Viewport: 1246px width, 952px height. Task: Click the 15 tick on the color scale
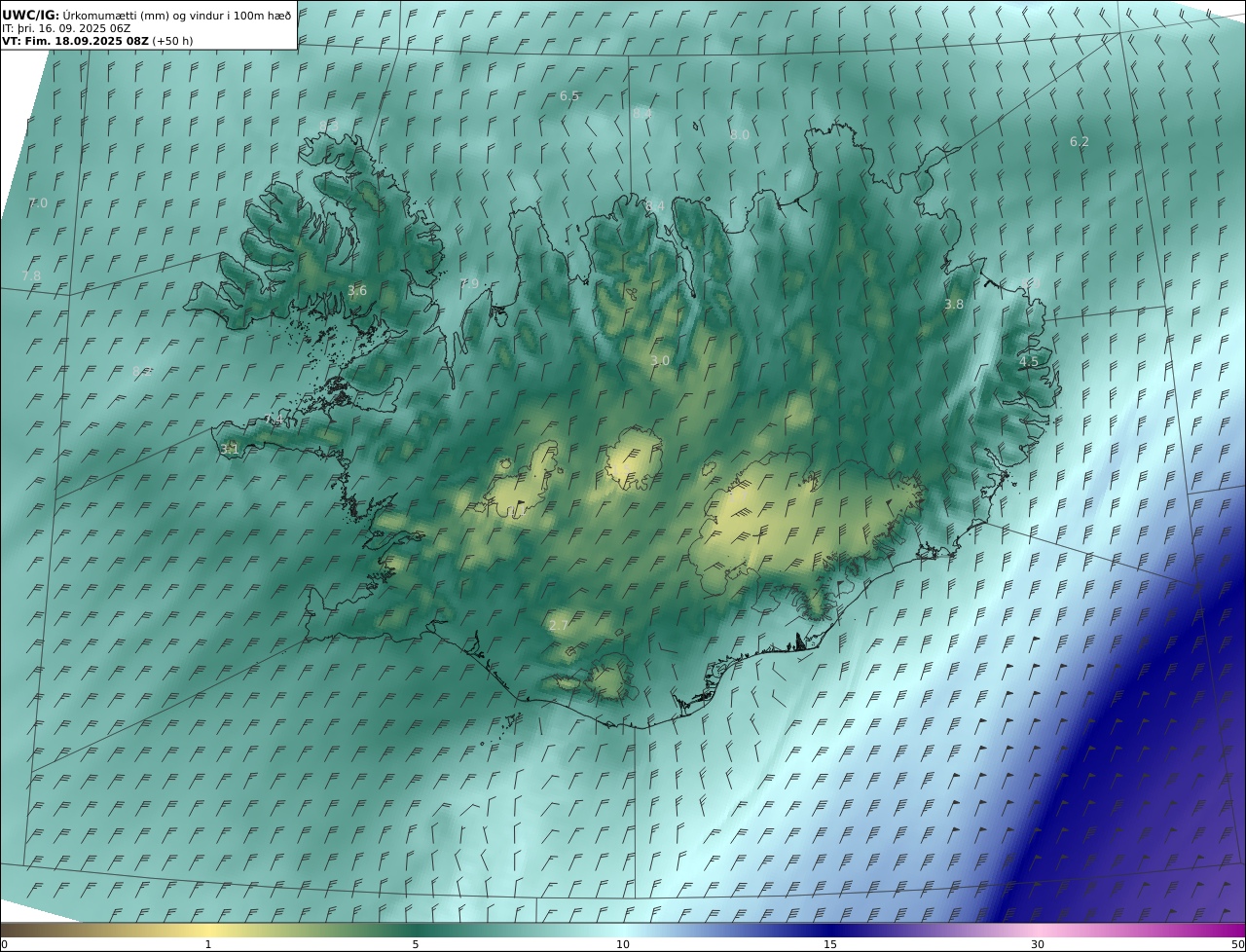coord(830,944)
